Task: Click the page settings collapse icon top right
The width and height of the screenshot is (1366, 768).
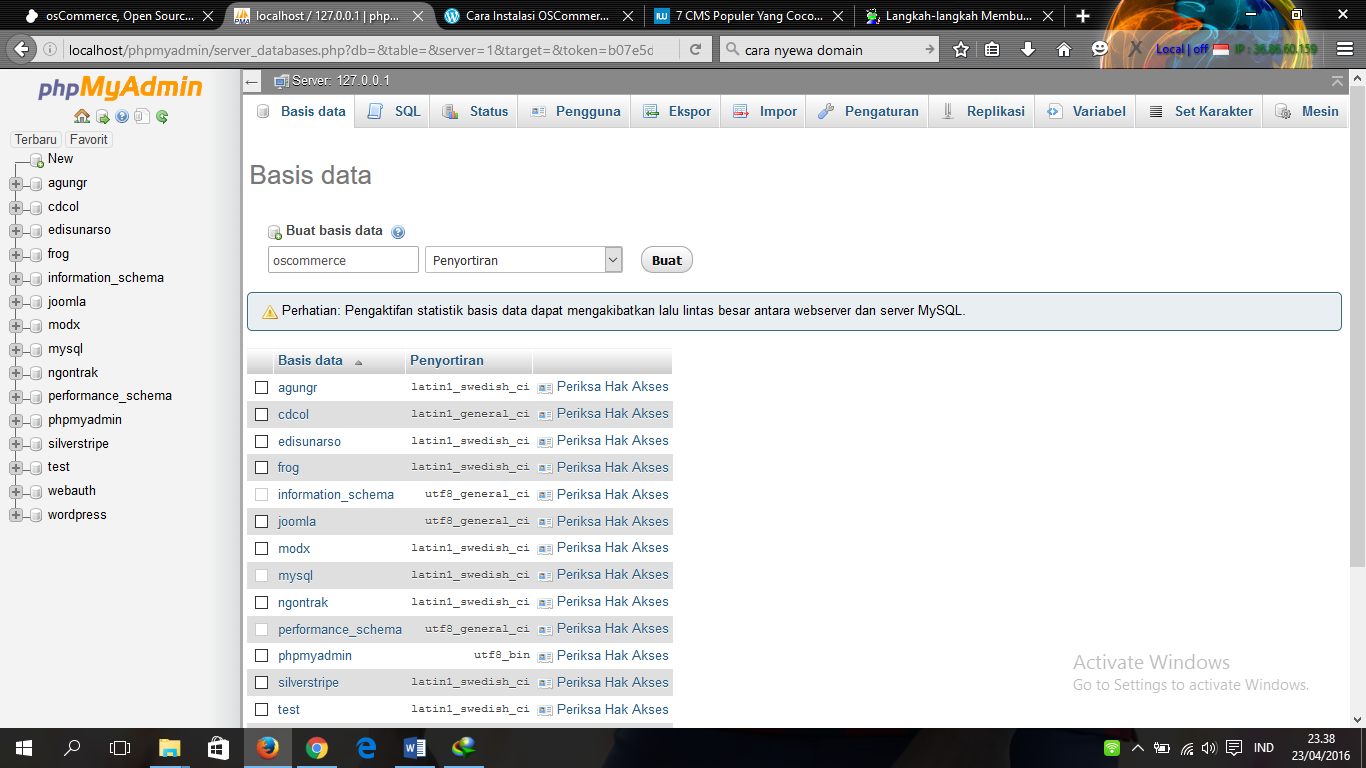Action: pos(1338,81)
